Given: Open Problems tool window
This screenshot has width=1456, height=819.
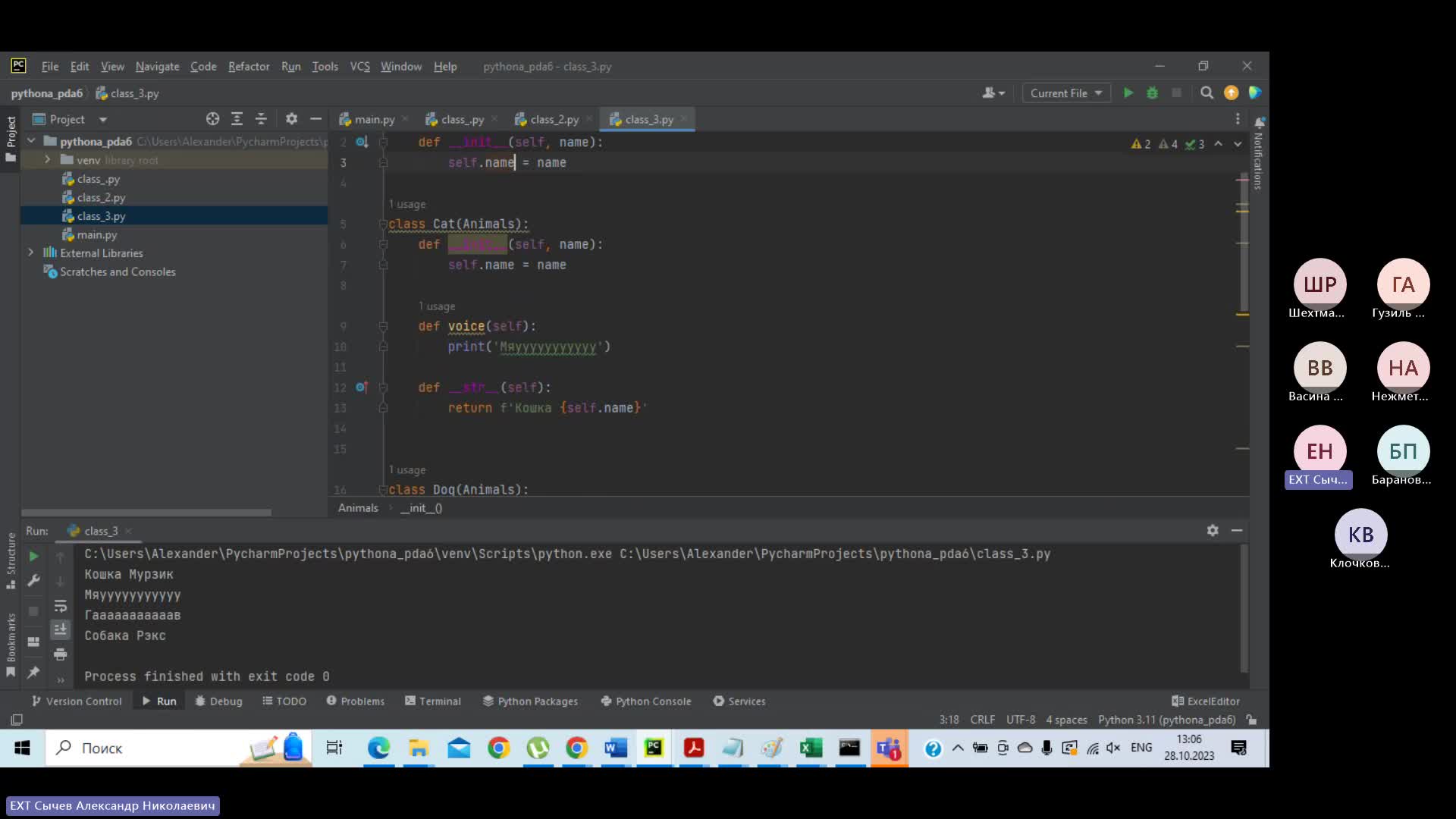Looking at the screenshot, I should 355,701.
